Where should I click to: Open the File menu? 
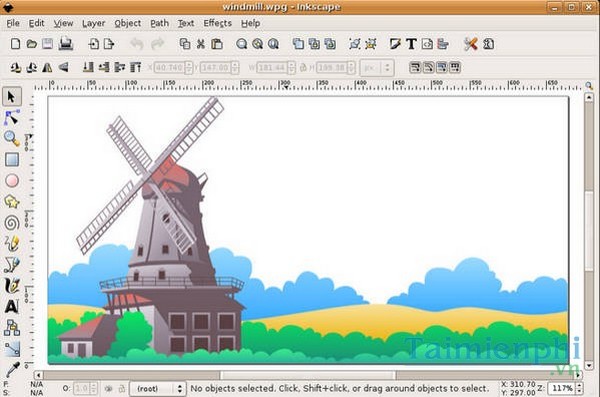(x=13, y=23)
